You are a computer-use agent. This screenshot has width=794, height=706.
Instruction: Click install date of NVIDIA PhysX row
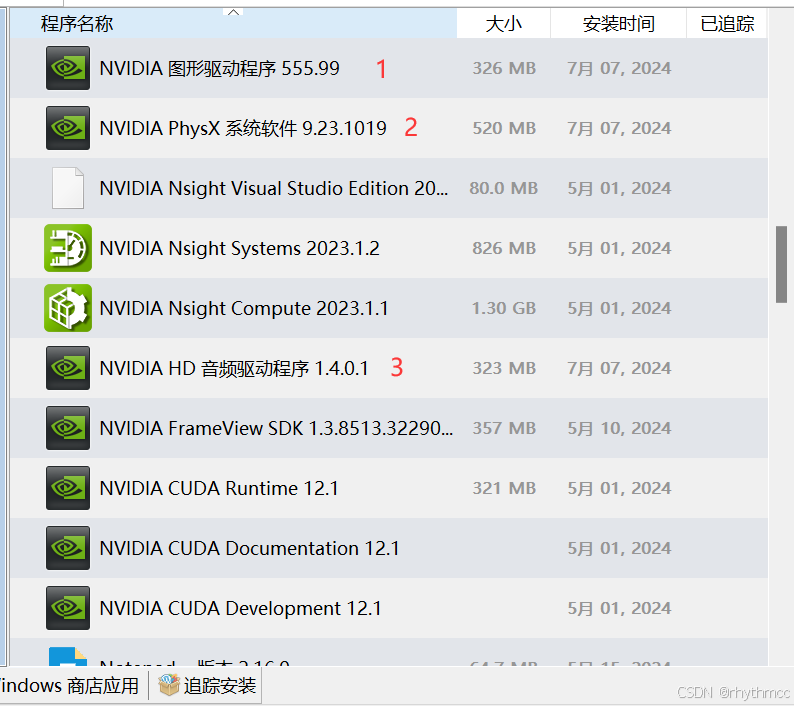619,128
